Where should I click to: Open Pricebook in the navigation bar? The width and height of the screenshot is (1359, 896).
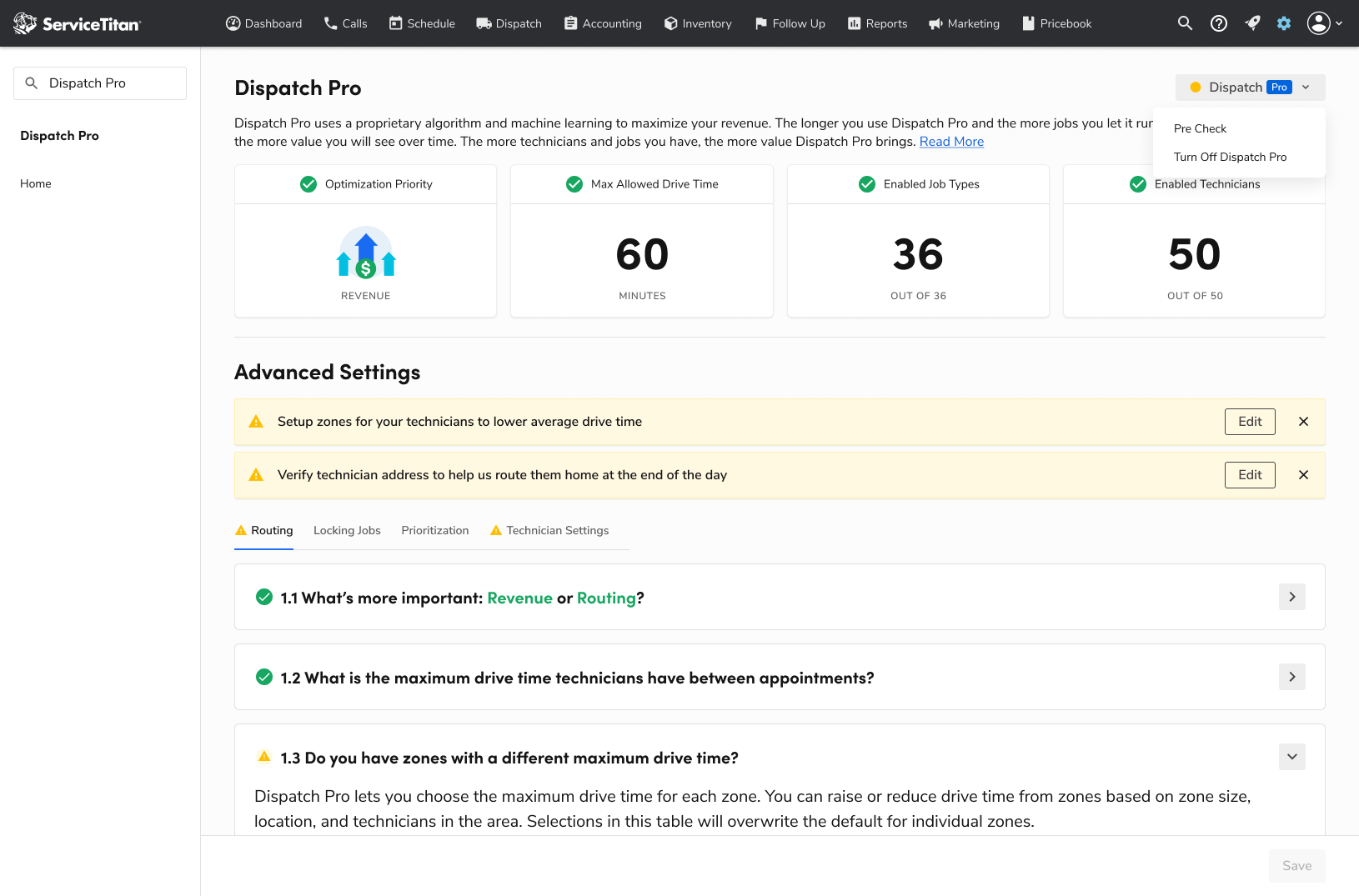(x=1057, y=23)
